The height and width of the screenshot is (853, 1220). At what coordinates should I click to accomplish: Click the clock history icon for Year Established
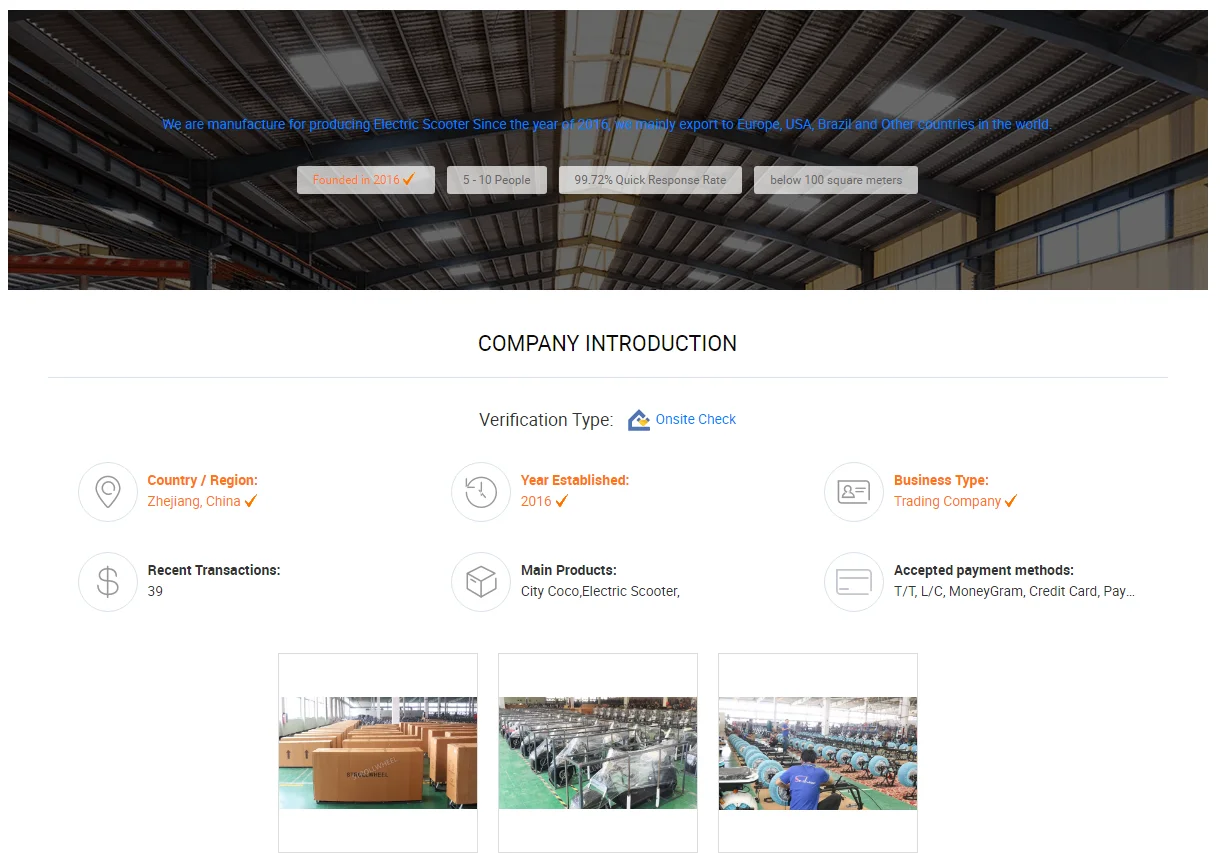click(481, 492)
